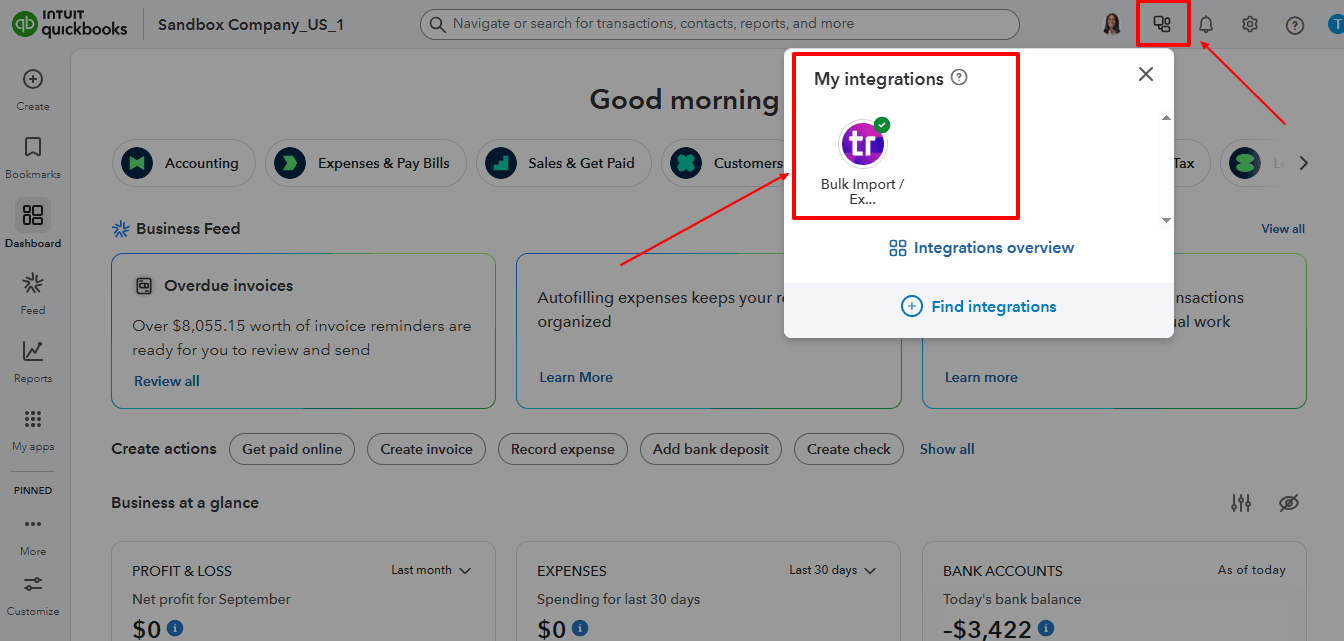Select the Expenses & Pay Bills tab

coord(366,162)
